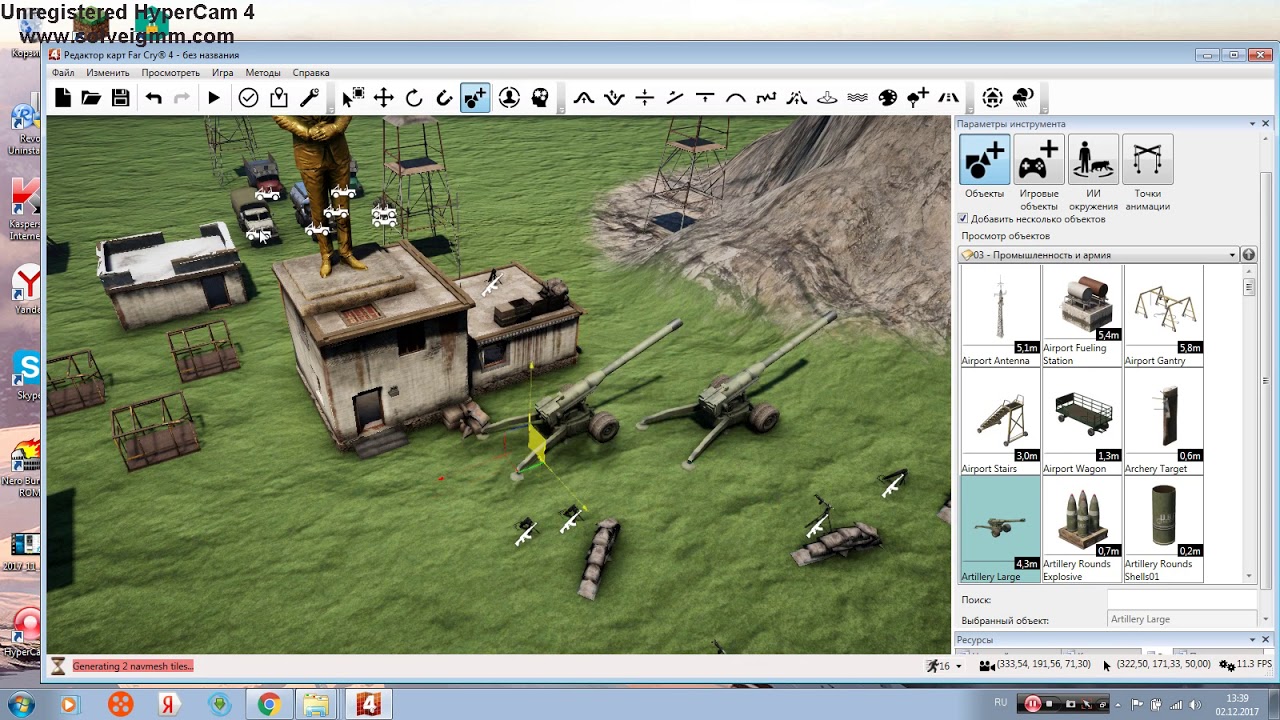Save the current map
This screenshot has height=720, width=1280.
[x=120, y=97]
